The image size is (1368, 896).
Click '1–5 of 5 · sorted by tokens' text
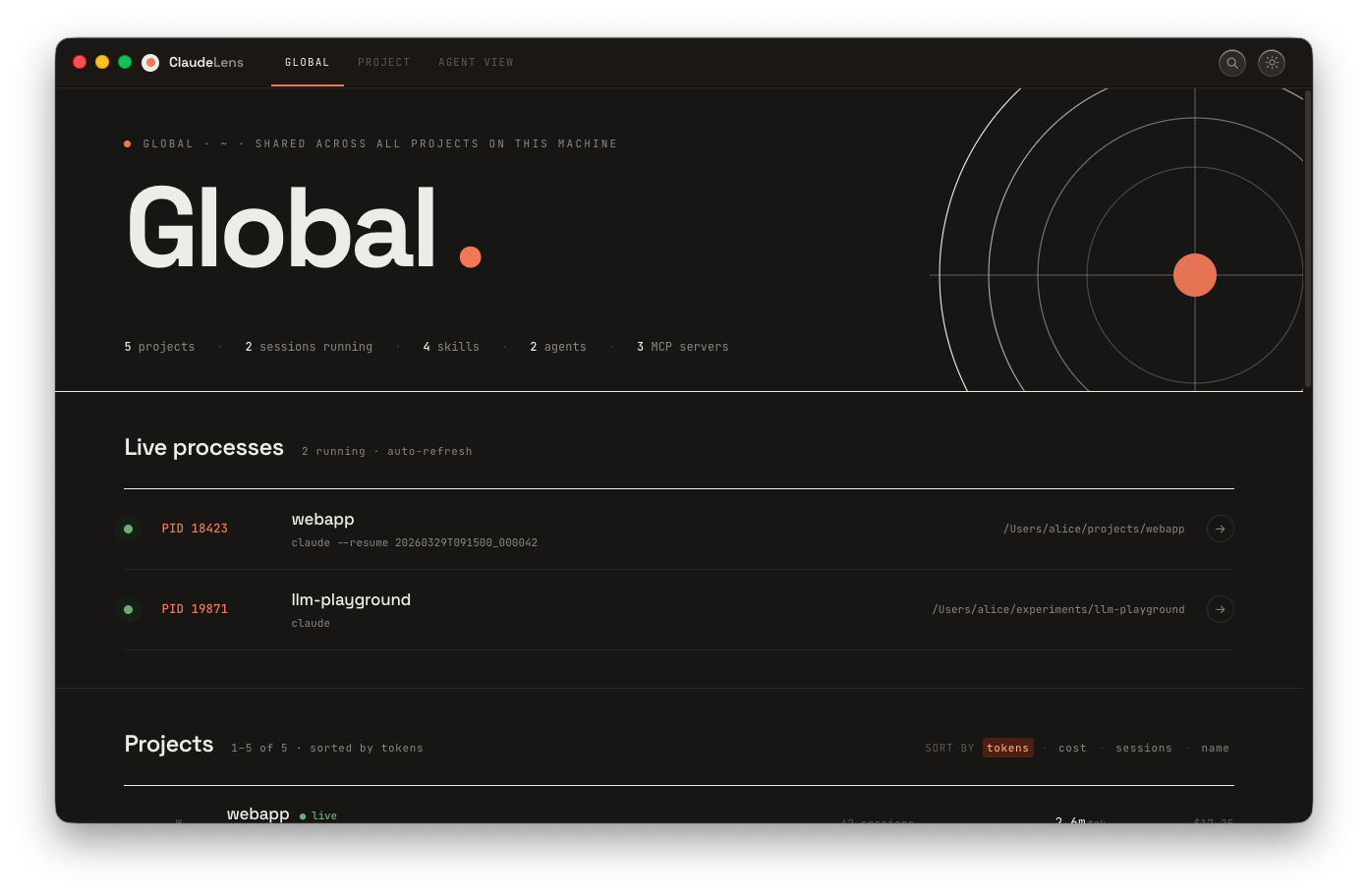[x=327, y=749]
